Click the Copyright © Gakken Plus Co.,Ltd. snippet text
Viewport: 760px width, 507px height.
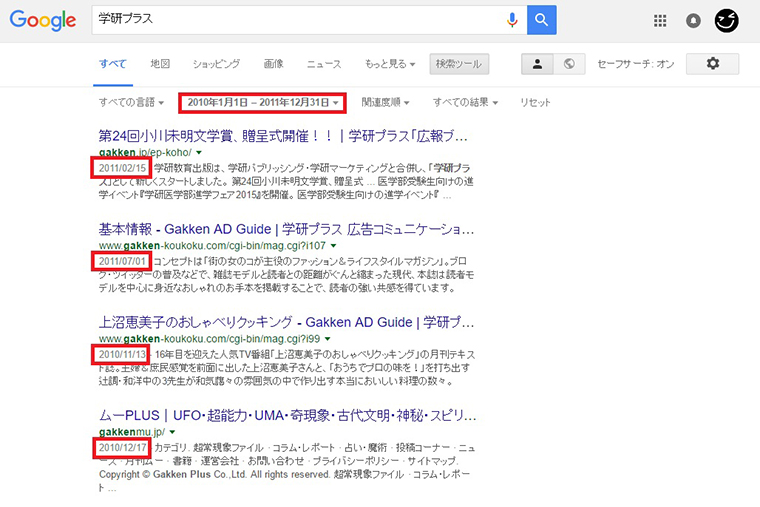point(215,475)
